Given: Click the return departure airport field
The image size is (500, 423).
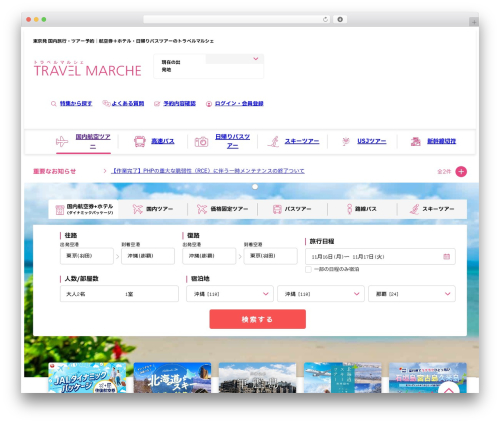Looking at the screenshot, I should pyautogui.click(x=209, y=256).
